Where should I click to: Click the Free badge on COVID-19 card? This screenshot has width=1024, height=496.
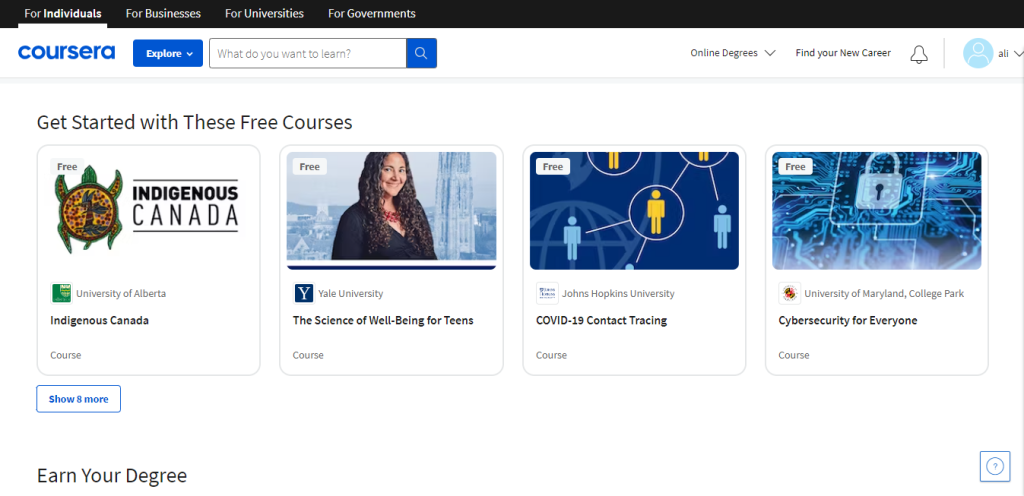[552, 166]
